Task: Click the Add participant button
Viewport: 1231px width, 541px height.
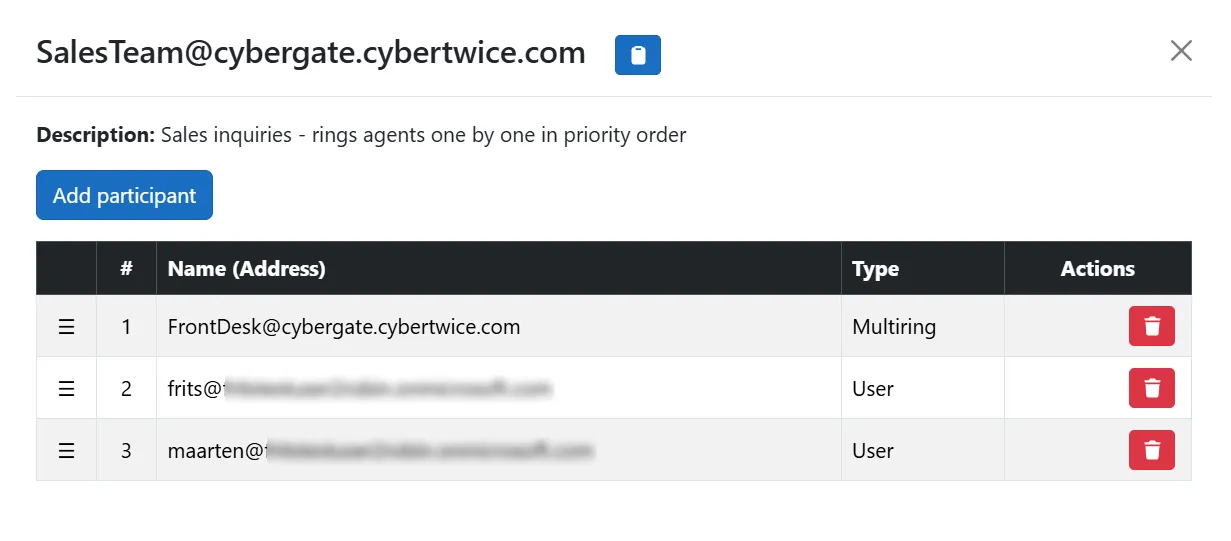Action: coord(124,195)
